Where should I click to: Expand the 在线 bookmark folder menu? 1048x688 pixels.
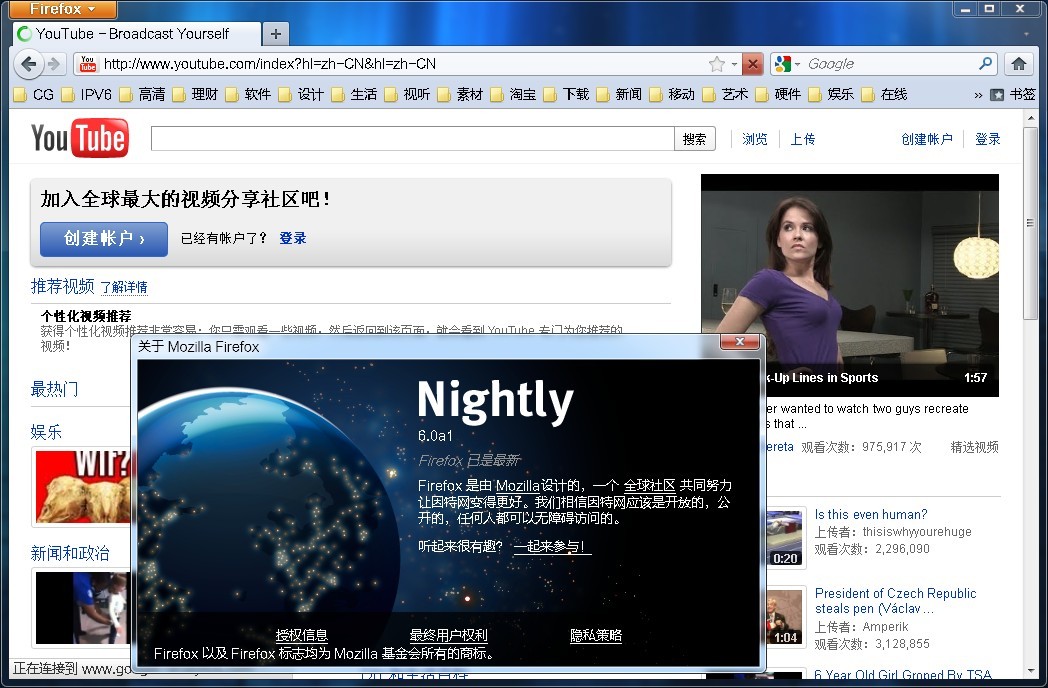click(x=884, y=94)
